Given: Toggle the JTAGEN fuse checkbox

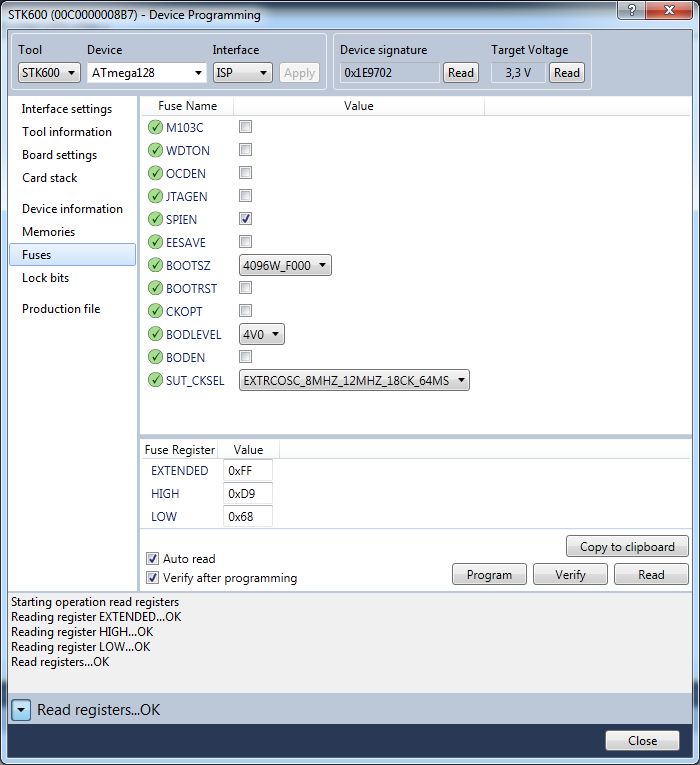Looking at the screenshot, I should 245,196.
